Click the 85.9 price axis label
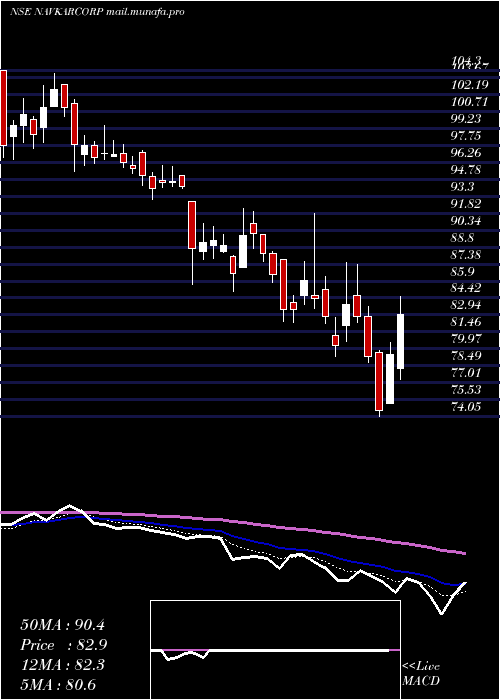500x700 pixels. click(x=464, y=271)
